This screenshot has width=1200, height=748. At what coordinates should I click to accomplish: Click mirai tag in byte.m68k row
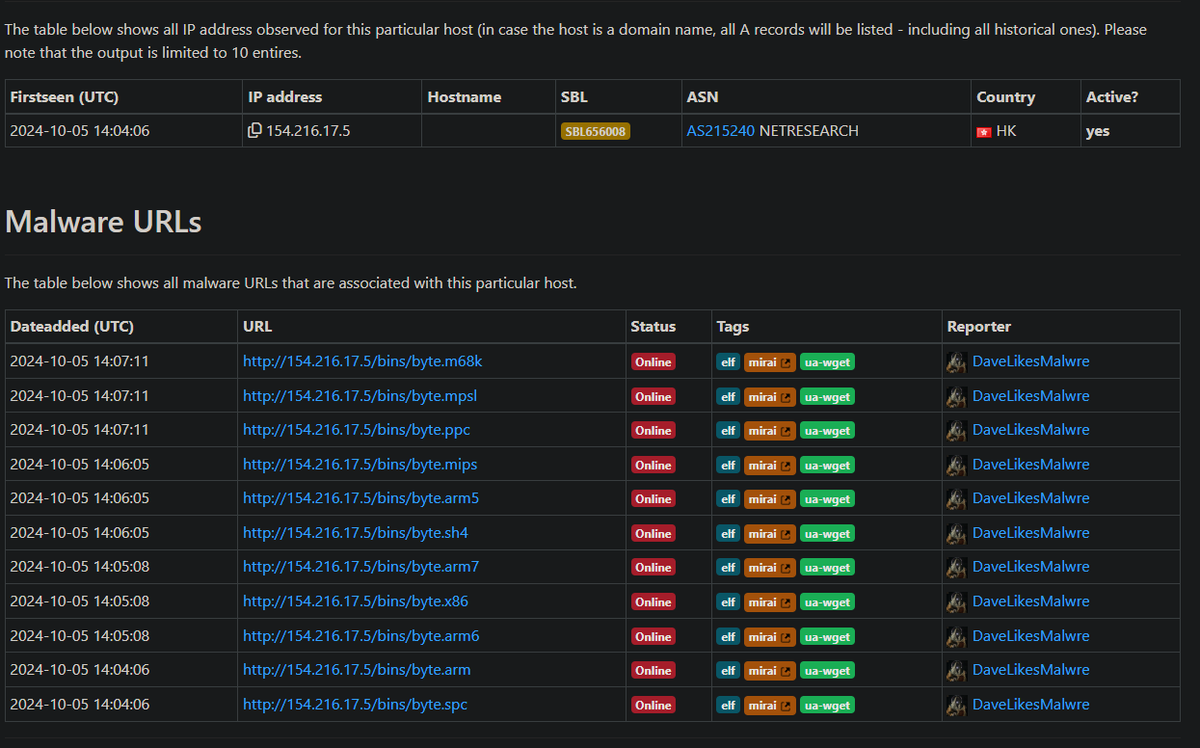coord(769,362)
